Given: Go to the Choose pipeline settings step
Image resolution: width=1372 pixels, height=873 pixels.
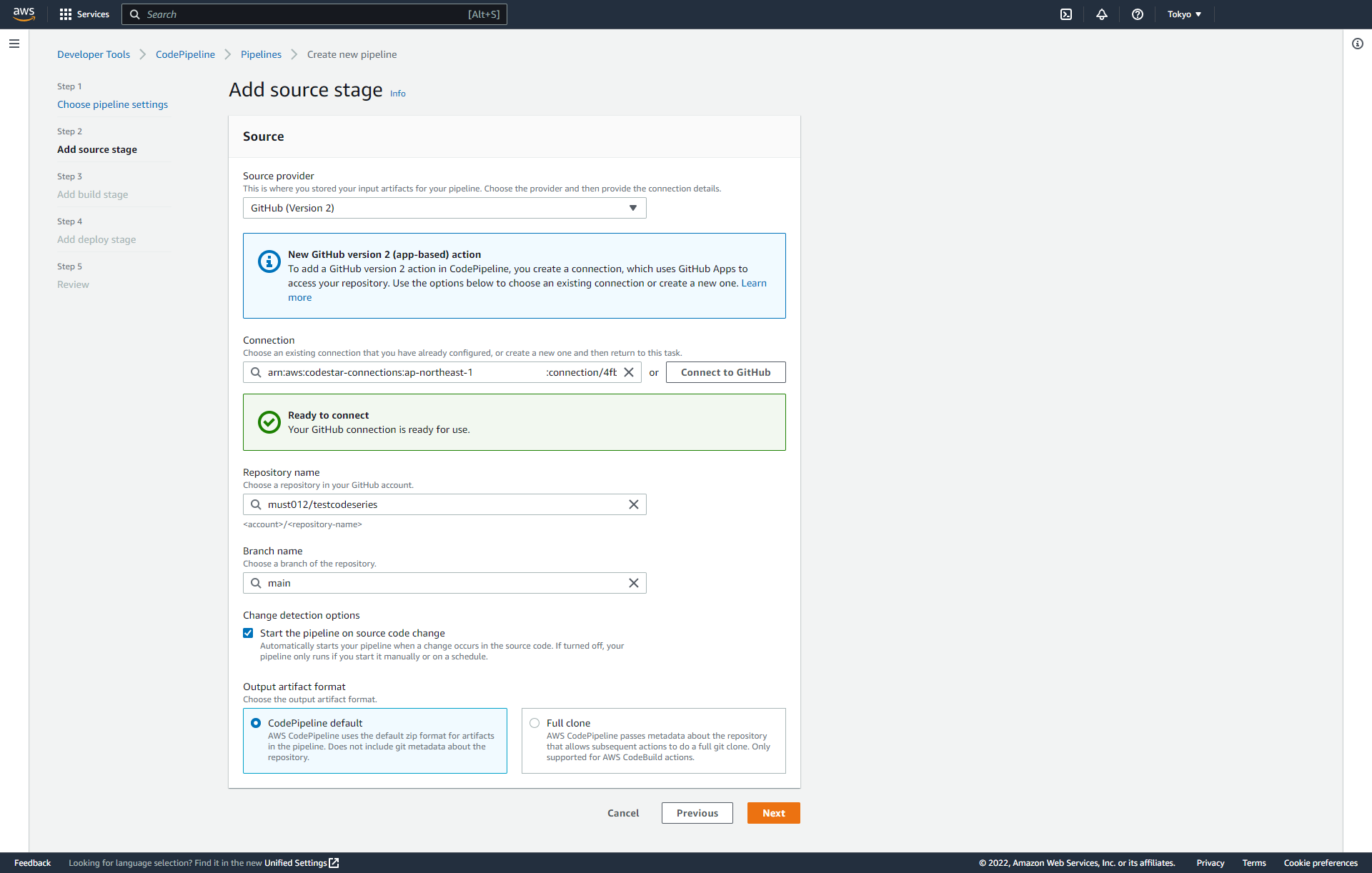Looking at the screenshot, I should point(112,104).
